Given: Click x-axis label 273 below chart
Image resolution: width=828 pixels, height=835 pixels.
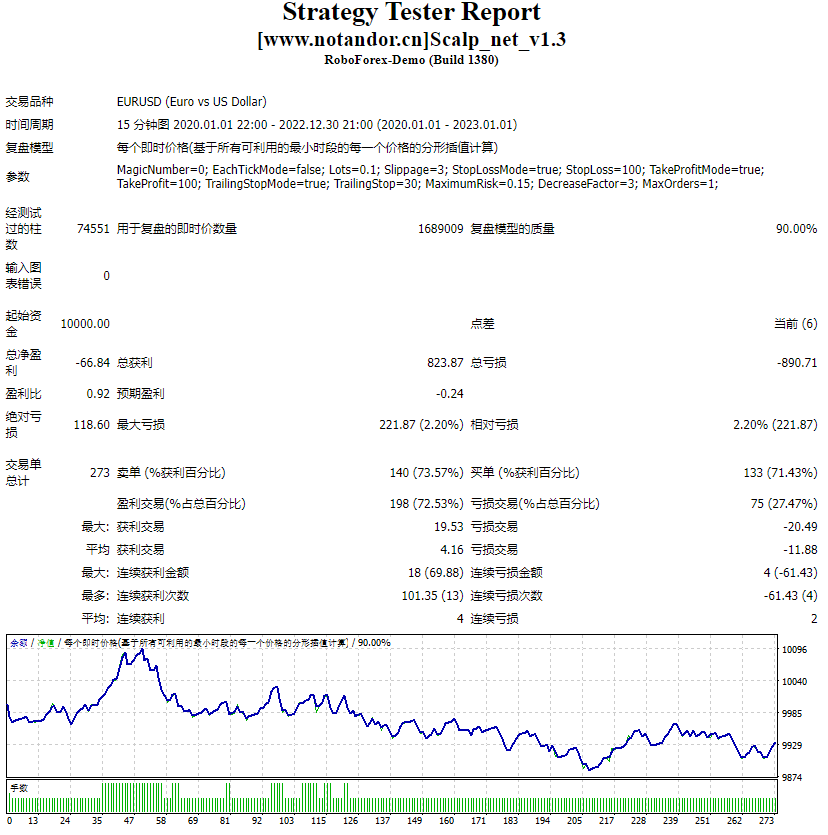Looking at the screenshot, I should [766, 821].
